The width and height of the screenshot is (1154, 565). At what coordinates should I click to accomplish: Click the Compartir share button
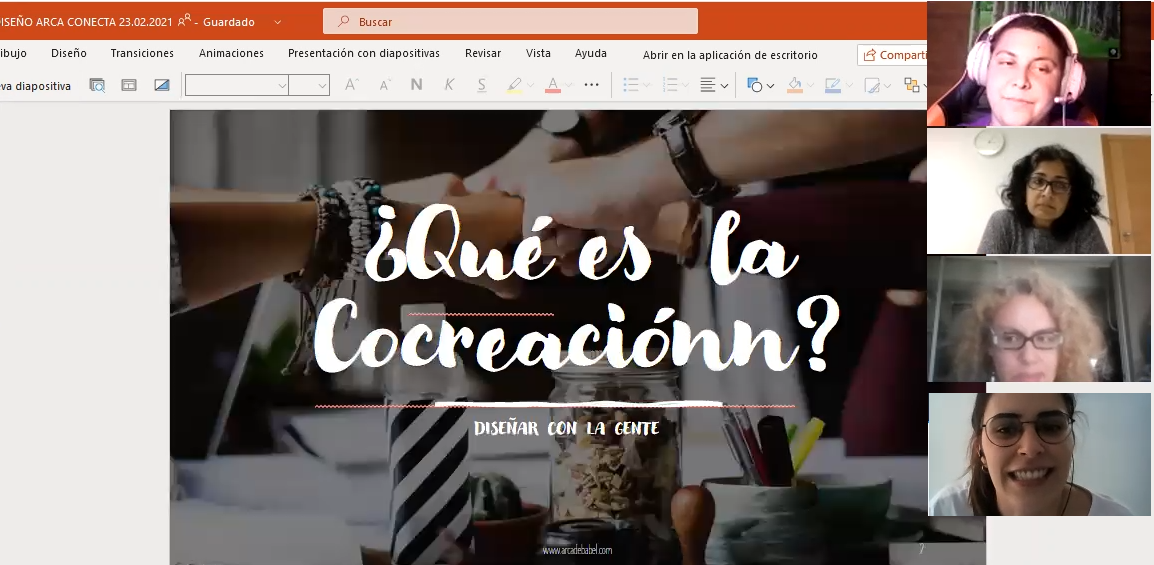892,55
